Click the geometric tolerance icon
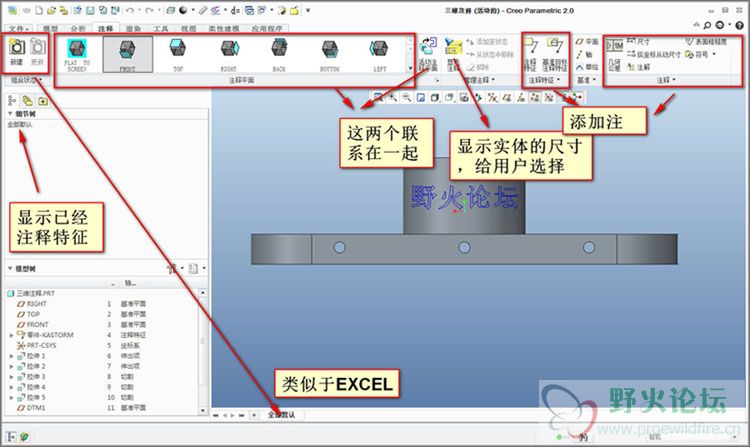750x447 pixels. pos(615,46)
